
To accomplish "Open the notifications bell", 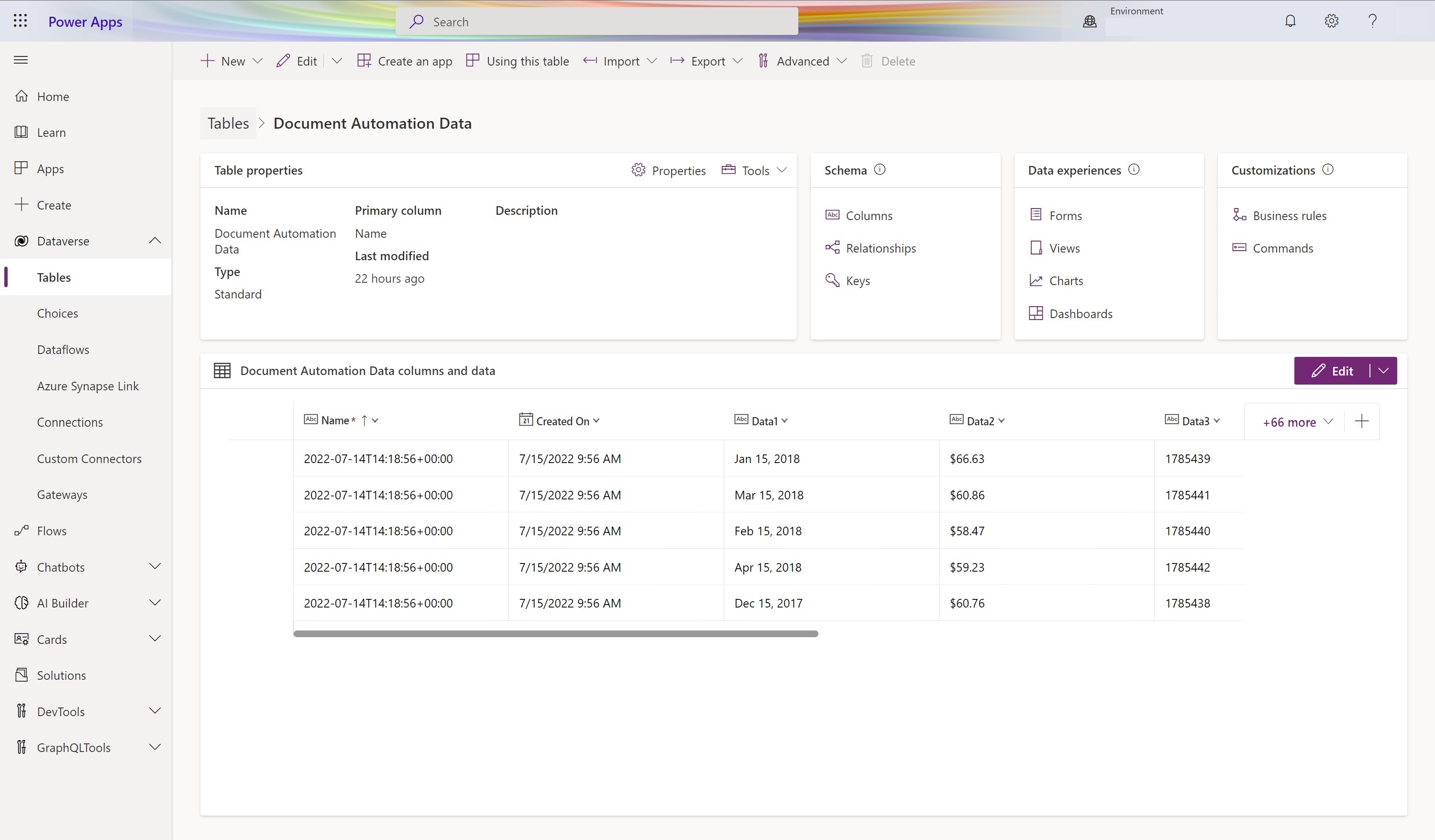I will 1291,21.
